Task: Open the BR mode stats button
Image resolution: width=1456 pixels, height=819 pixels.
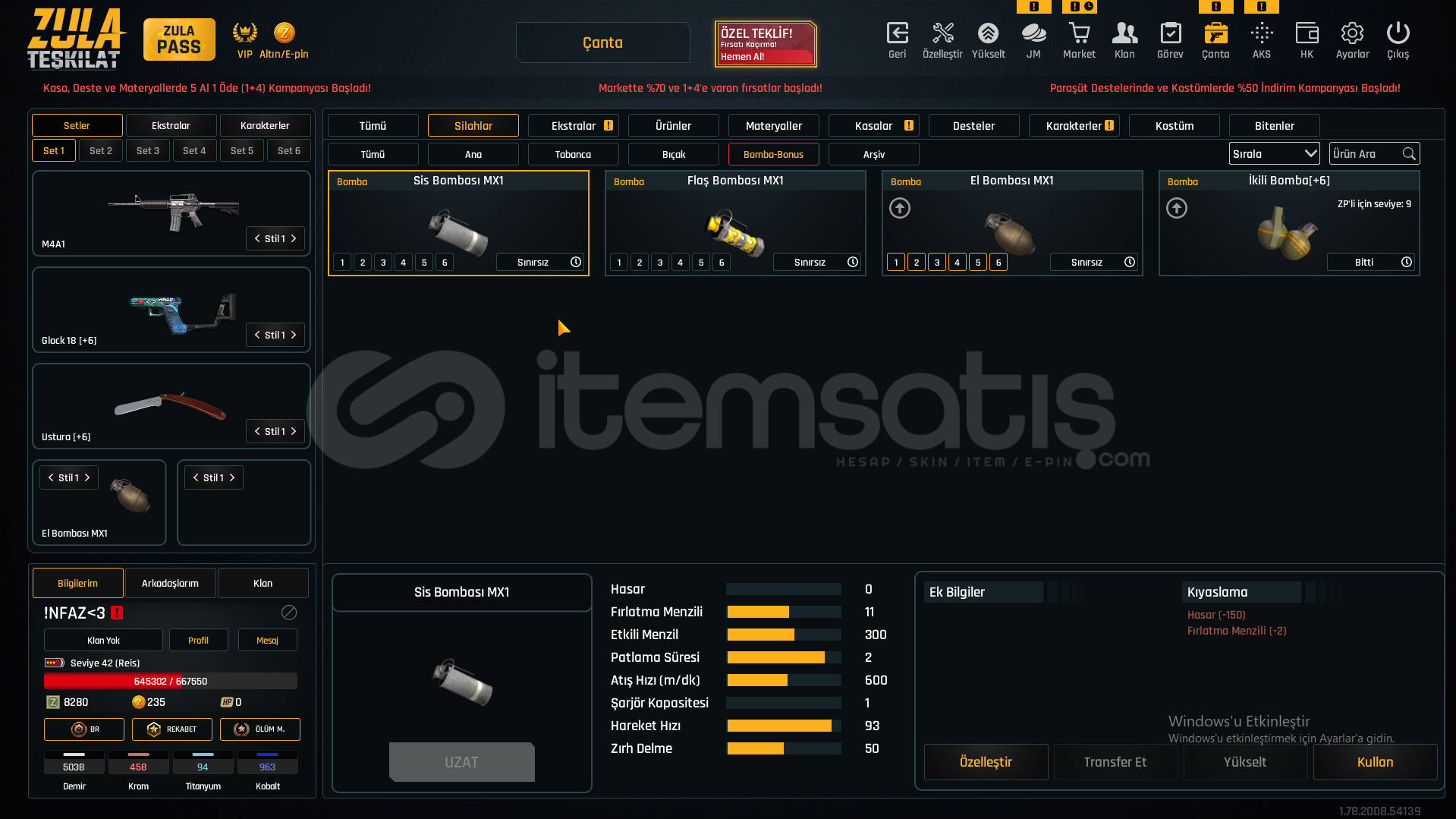Action: (x=83, y=729)
